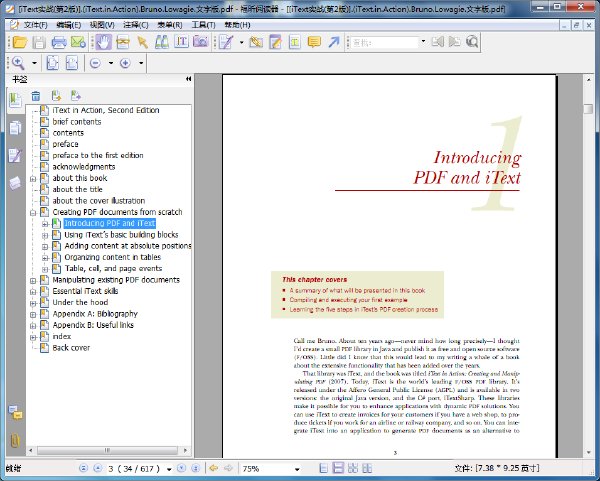The width and height of the screenshot is (600, 481).
Task: Open Organizing content in tables bookmark
Action: (112, 257)
